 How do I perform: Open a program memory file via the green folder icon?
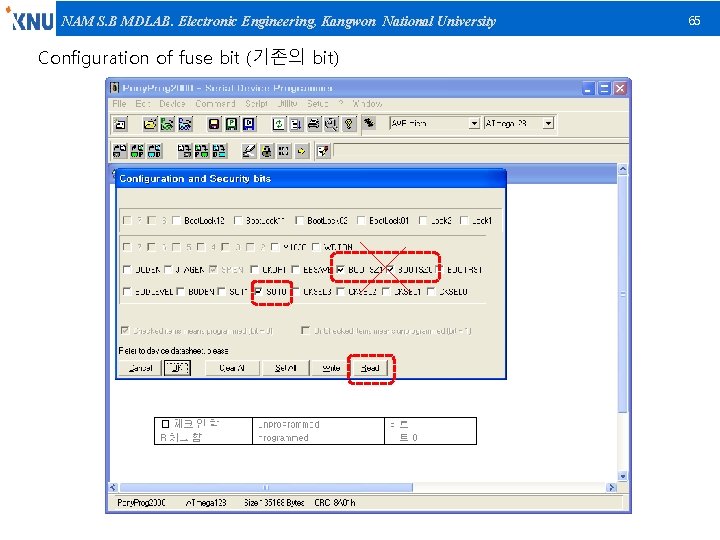click(x=167, y=124)
